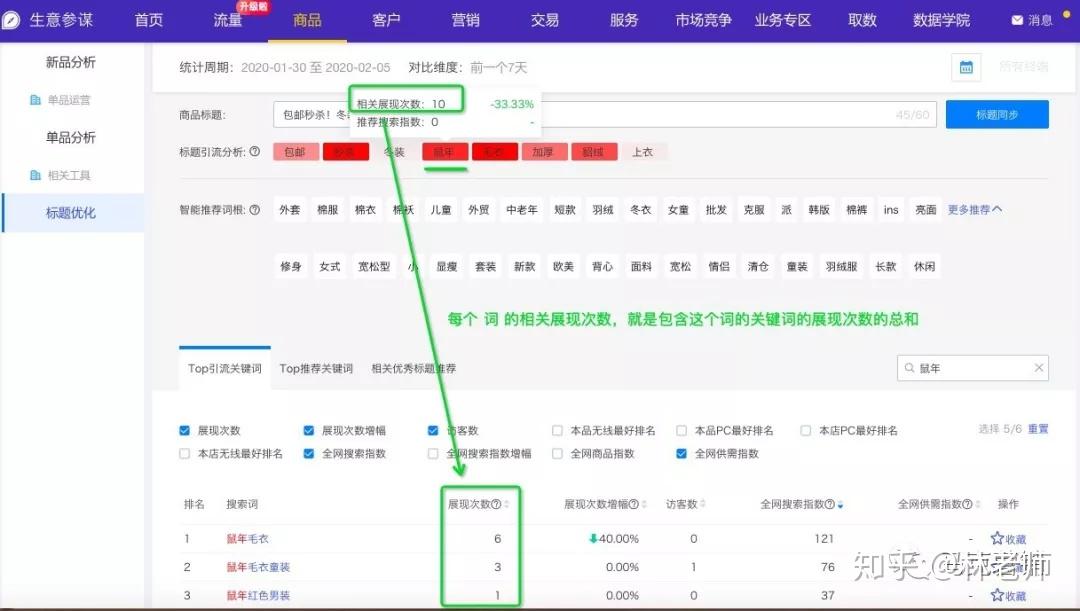Sort by 展现次数 column arrows

pos(507,504)
